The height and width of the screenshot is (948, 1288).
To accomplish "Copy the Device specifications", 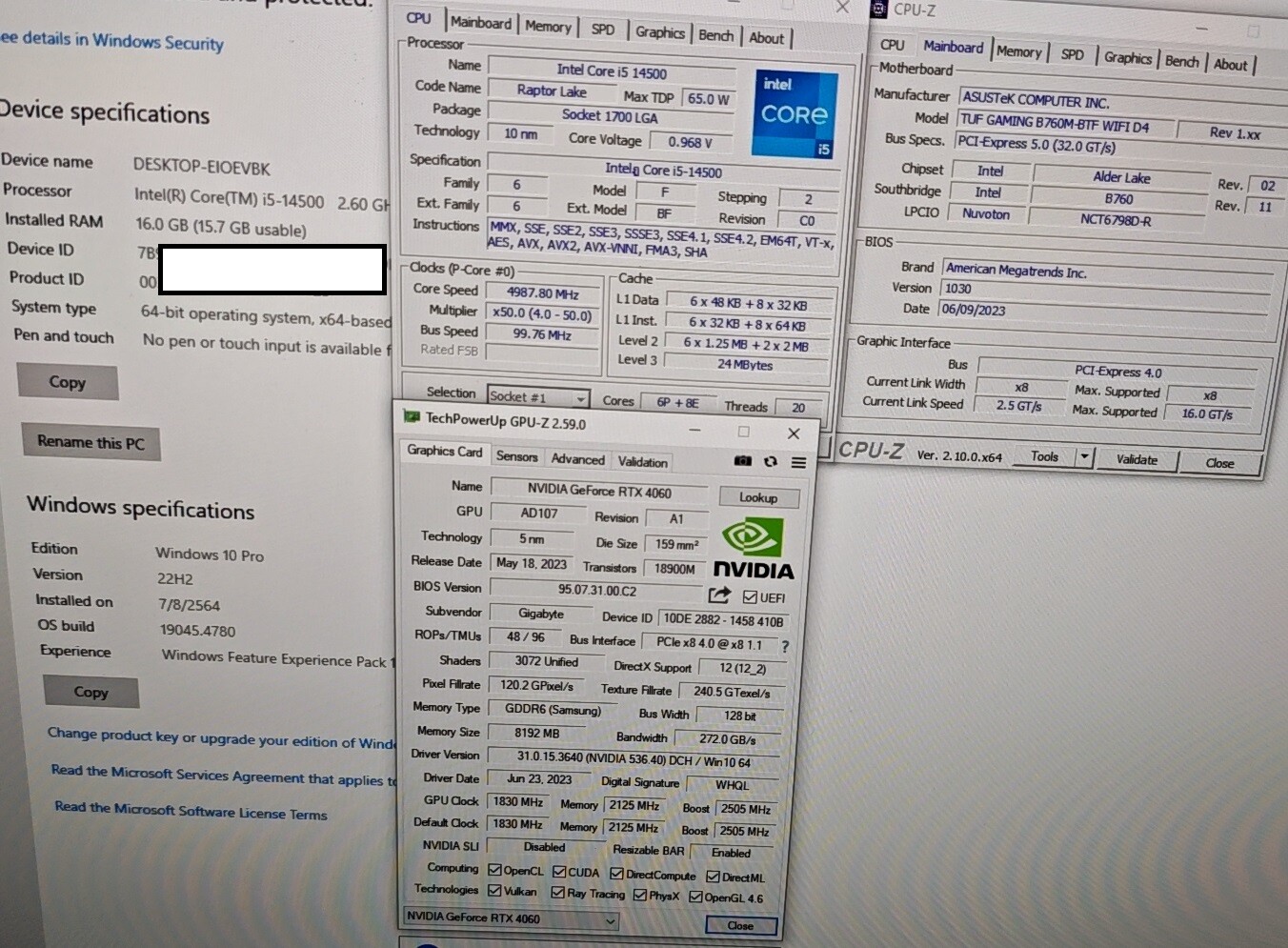I will pyautogui.click(x=67, y=382).
